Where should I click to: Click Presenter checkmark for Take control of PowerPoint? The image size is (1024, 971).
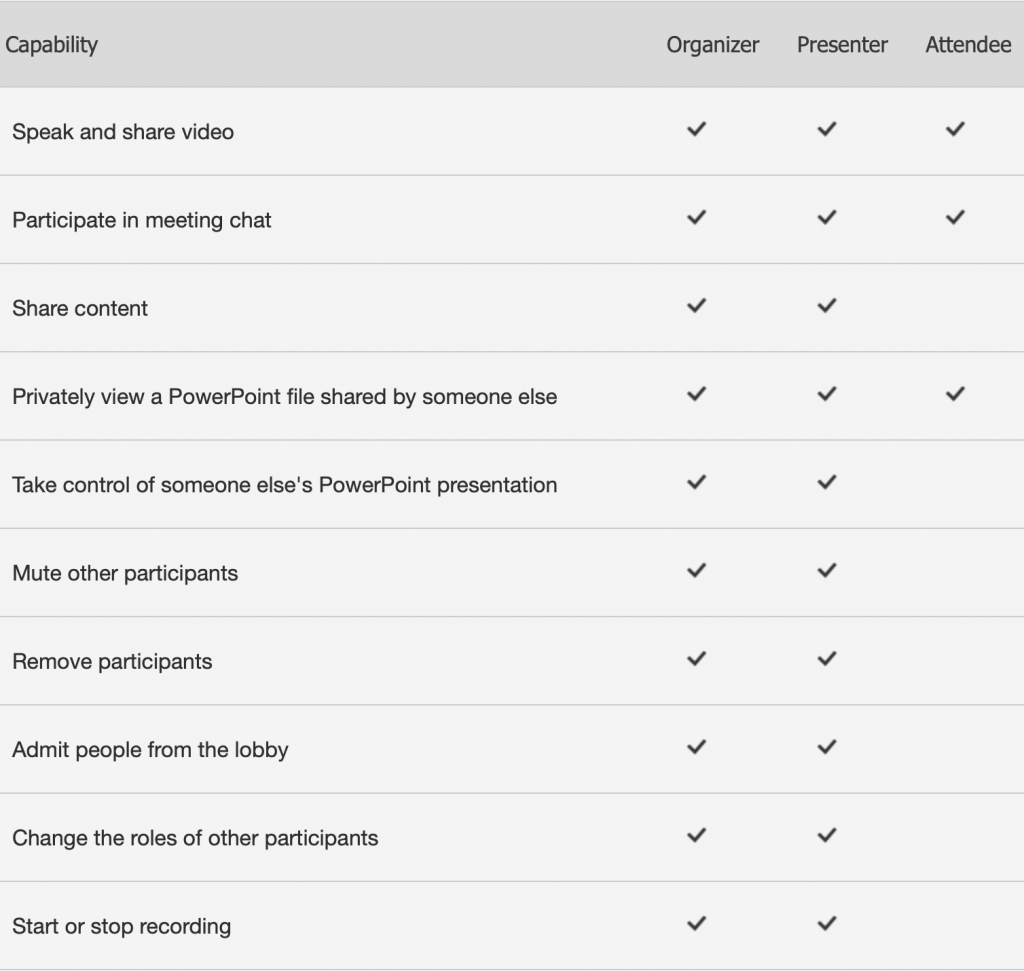[x=827, y=483]
